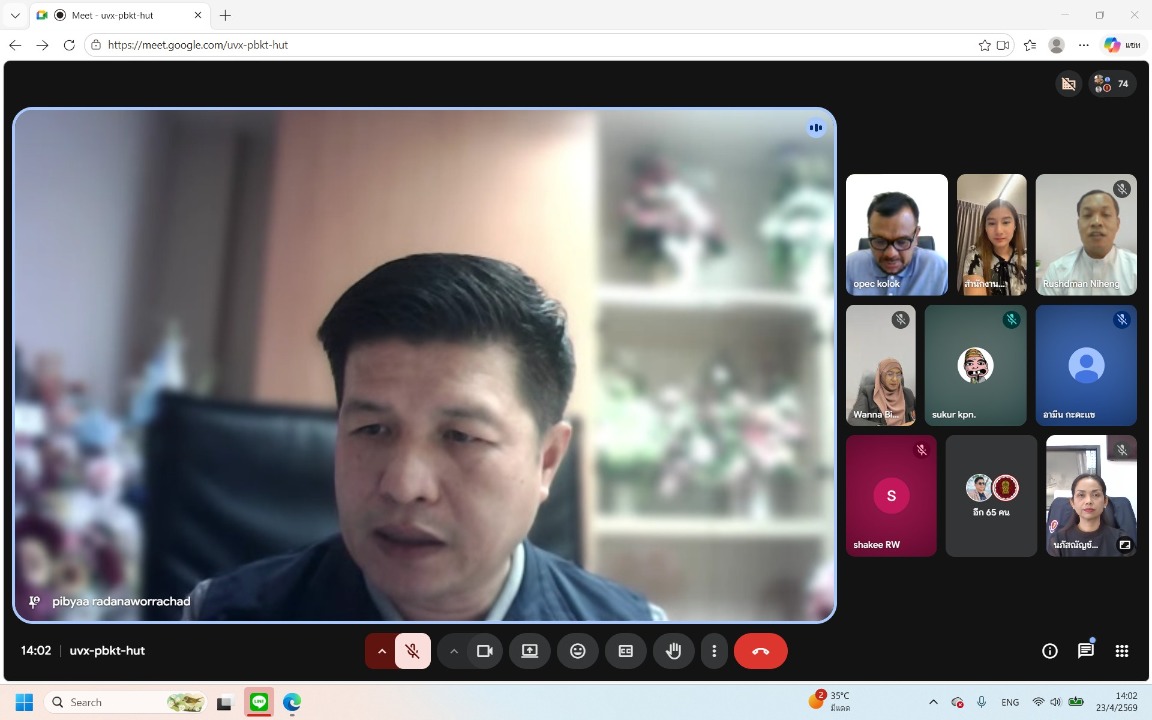1152x720 pixels.
Task: Click the present screen icon
Action: tap(530, 651)
